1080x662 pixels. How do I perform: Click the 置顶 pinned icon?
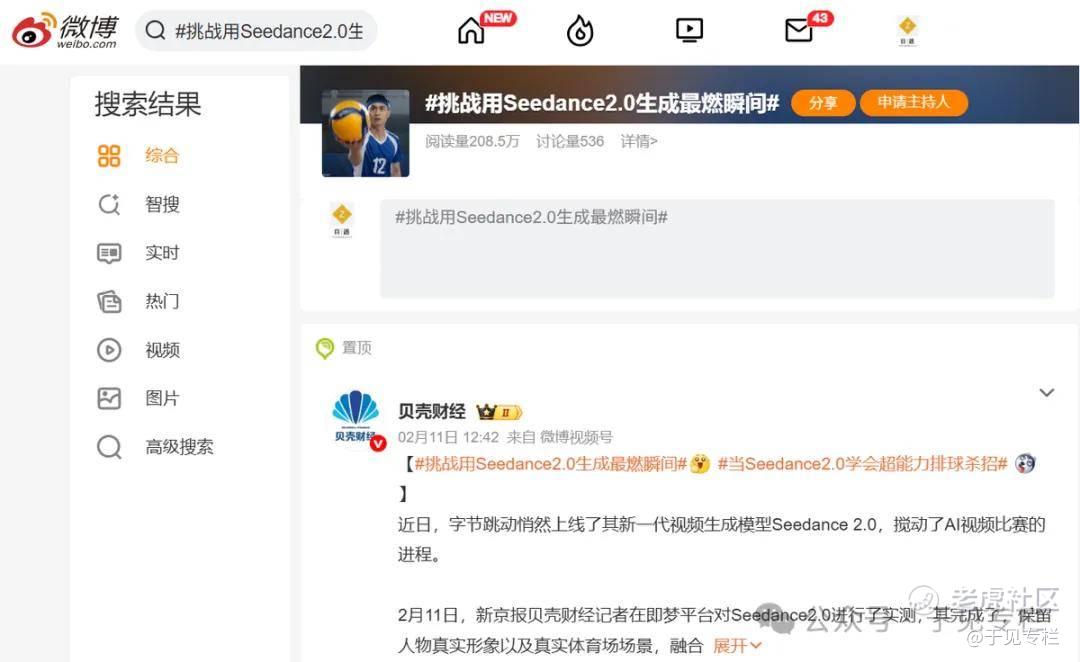tap(324, 348)
